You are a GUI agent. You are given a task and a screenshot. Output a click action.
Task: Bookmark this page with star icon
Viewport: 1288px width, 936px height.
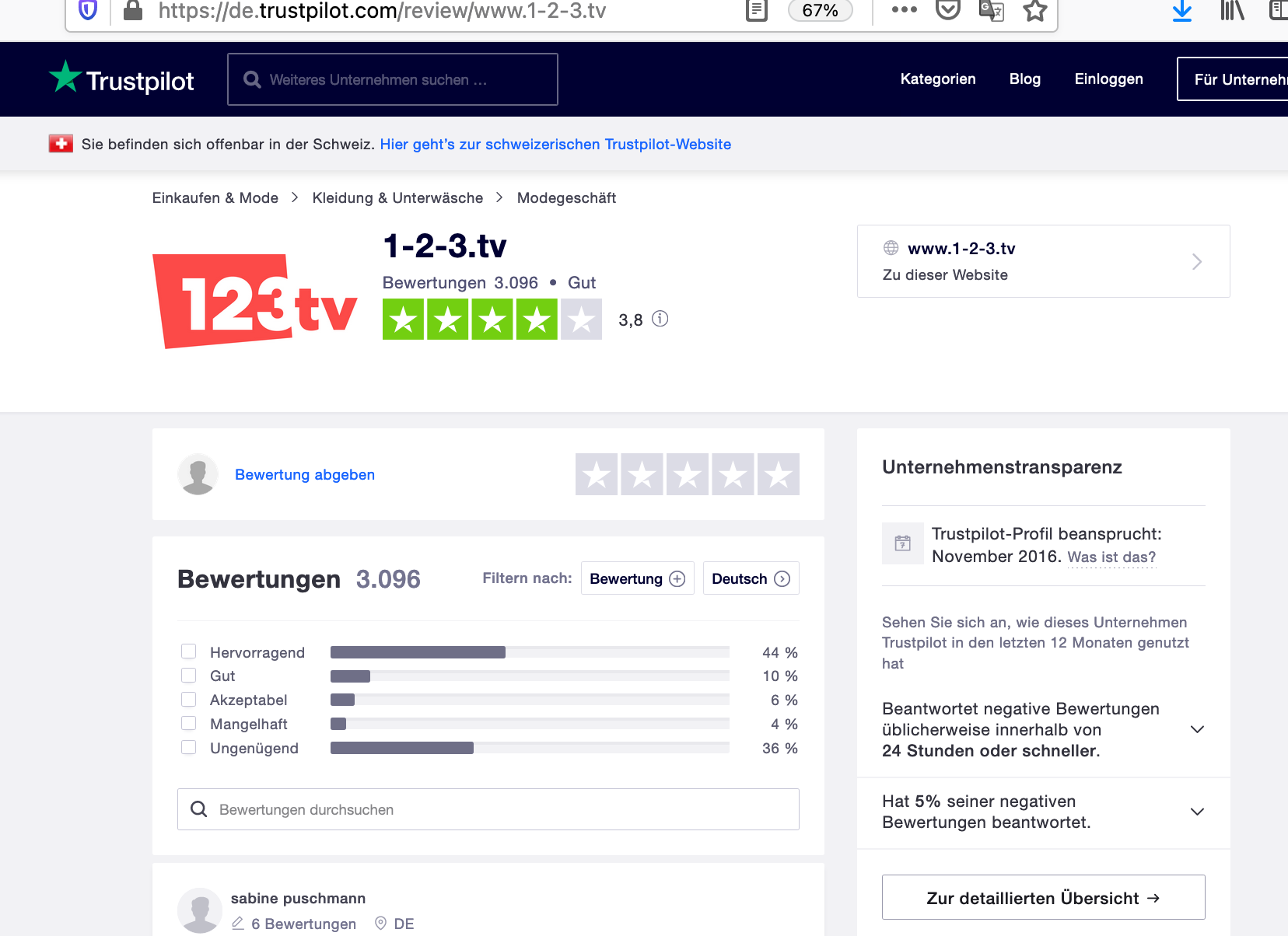click(1034, 10)
